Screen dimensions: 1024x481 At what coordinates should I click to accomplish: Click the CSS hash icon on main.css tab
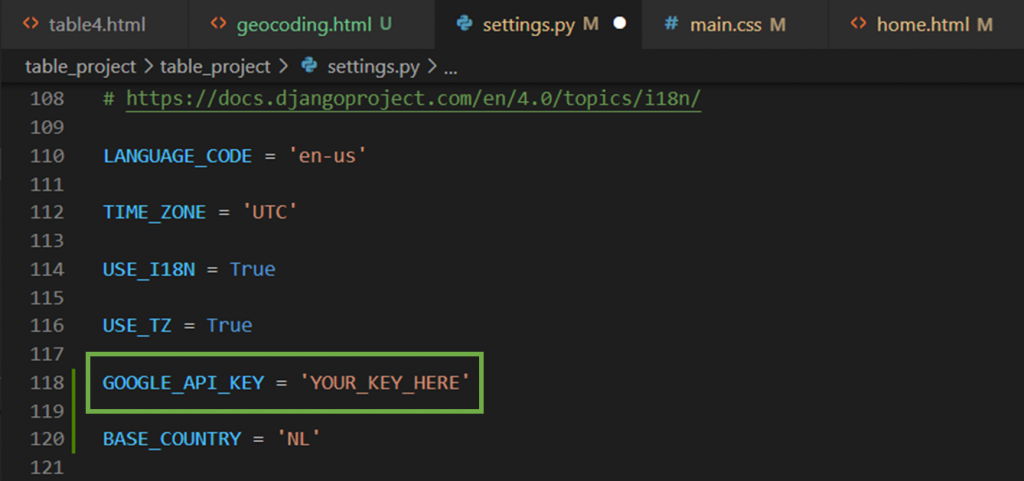click(671, 24)
